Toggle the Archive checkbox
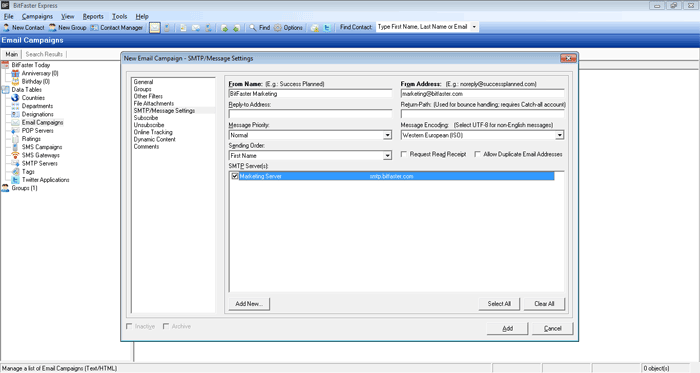The height and width of the screenshot is (373, 700). click(166, 326)
